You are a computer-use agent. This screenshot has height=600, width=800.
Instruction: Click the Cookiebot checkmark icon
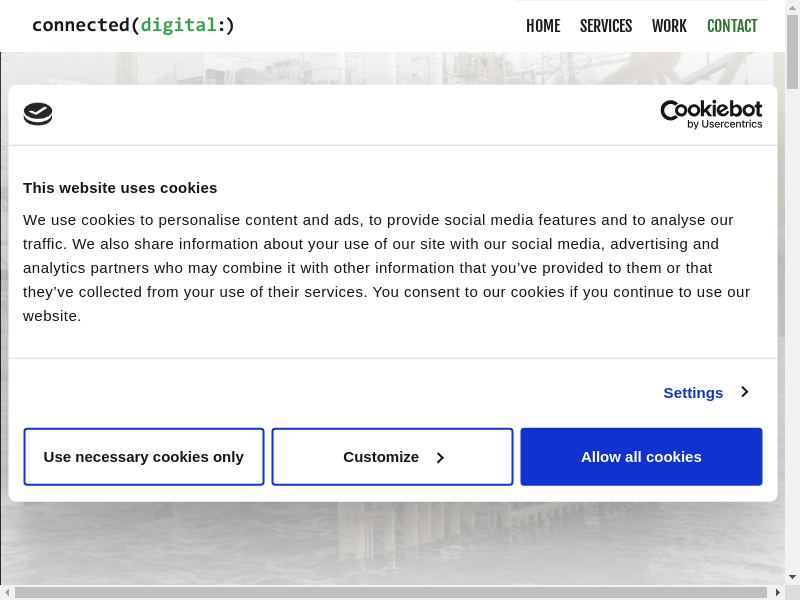38,114
